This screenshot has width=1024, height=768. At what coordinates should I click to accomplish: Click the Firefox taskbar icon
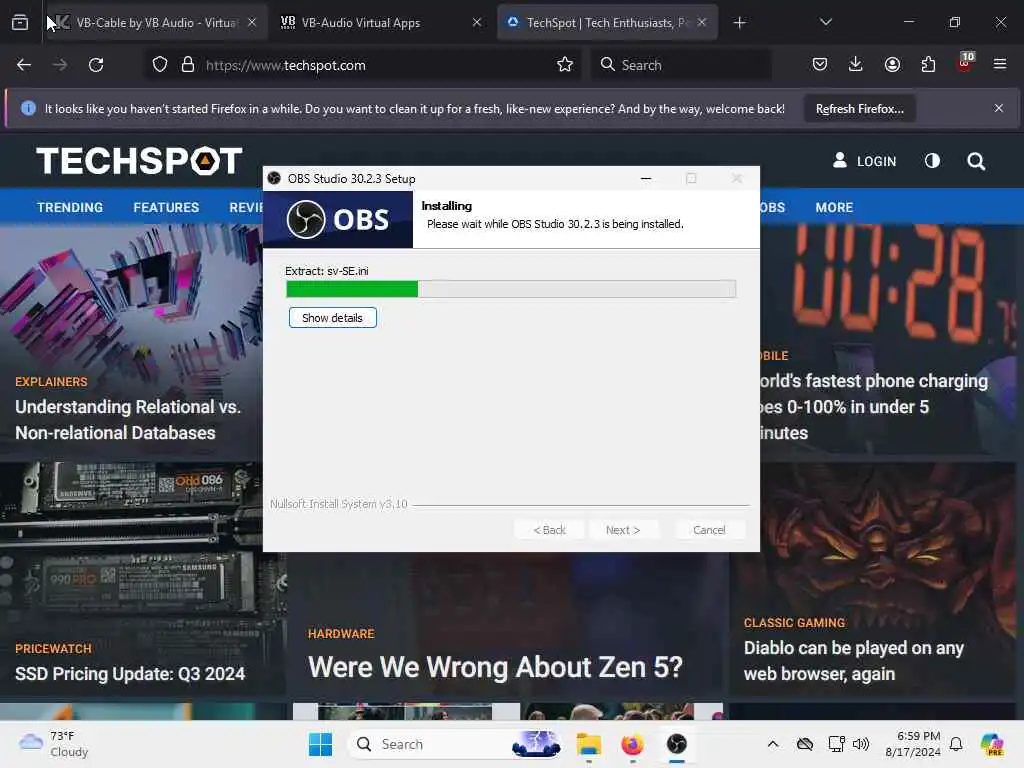(x=632, y=744)
